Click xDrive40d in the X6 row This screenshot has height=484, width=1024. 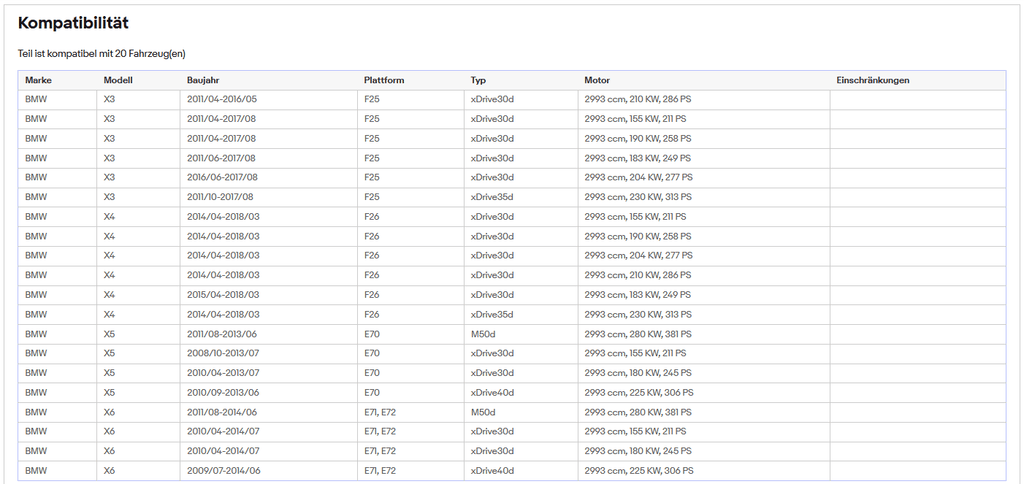pyautogui.click(x=492, y=470)
